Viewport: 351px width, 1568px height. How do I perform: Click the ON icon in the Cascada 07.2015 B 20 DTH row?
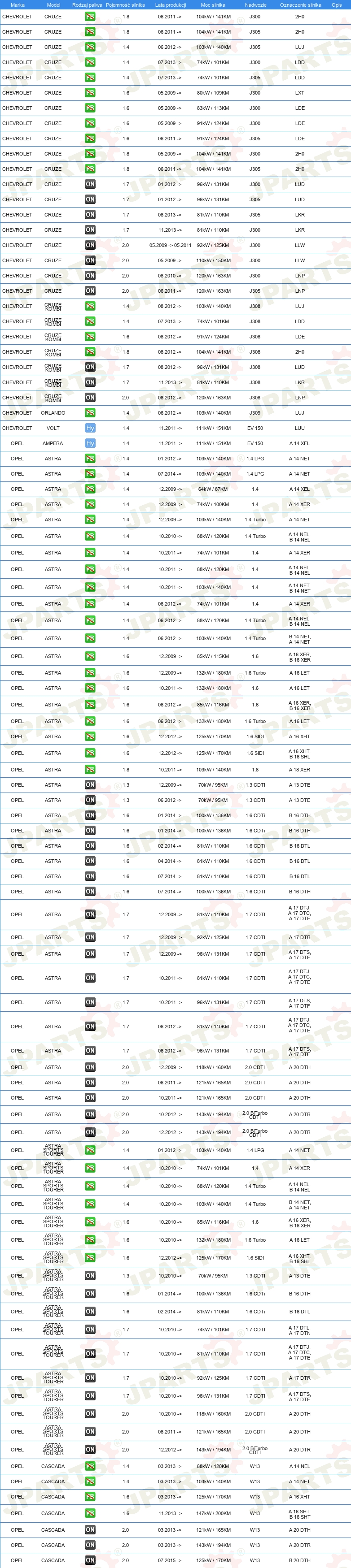(x=90, y=1560)
